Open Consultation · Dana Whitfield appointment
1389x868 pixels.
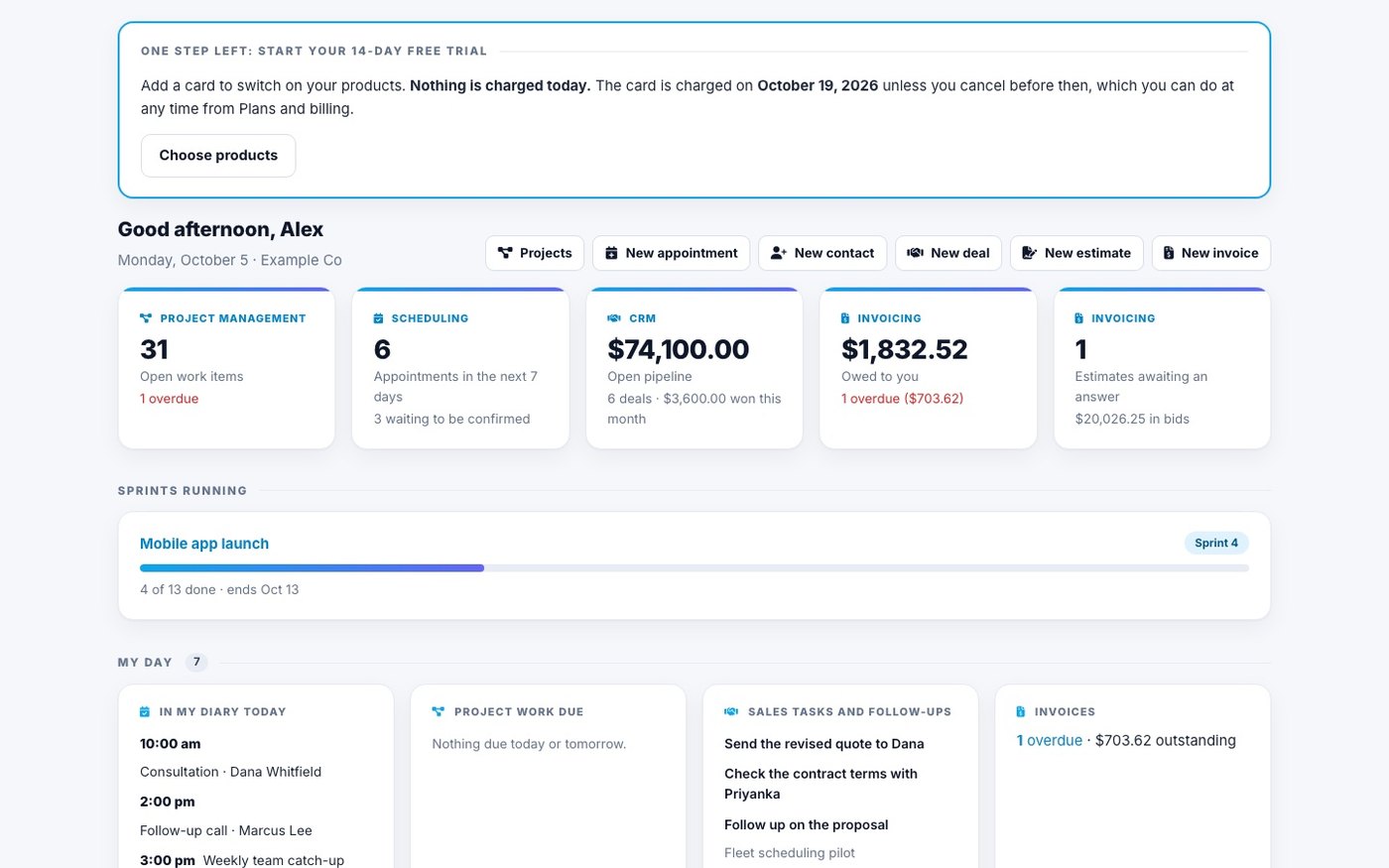click(230, 772)
